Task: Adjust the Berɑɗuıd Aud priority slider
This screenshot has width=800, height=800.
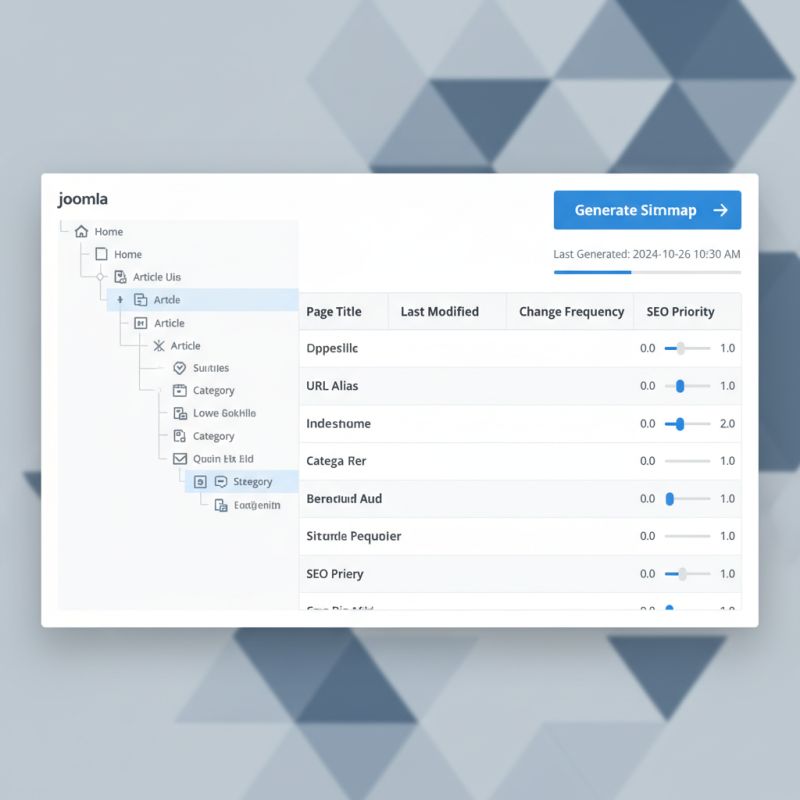Action: point(670,499)
